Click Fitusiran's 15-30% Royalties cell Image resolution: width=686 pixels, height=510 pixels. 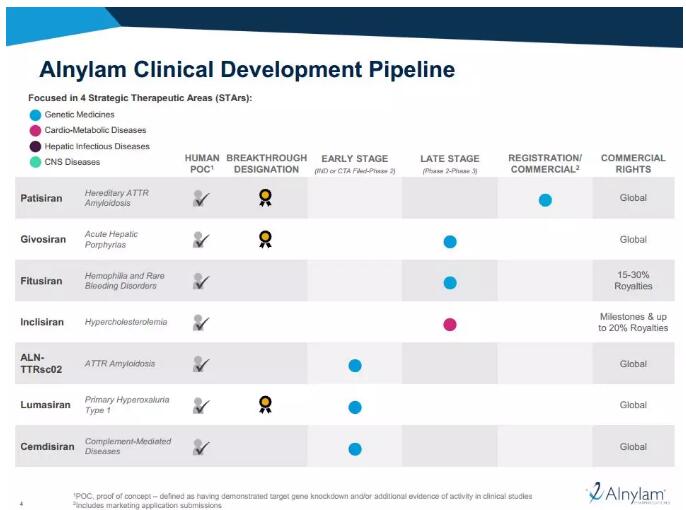tap(632, 280)
